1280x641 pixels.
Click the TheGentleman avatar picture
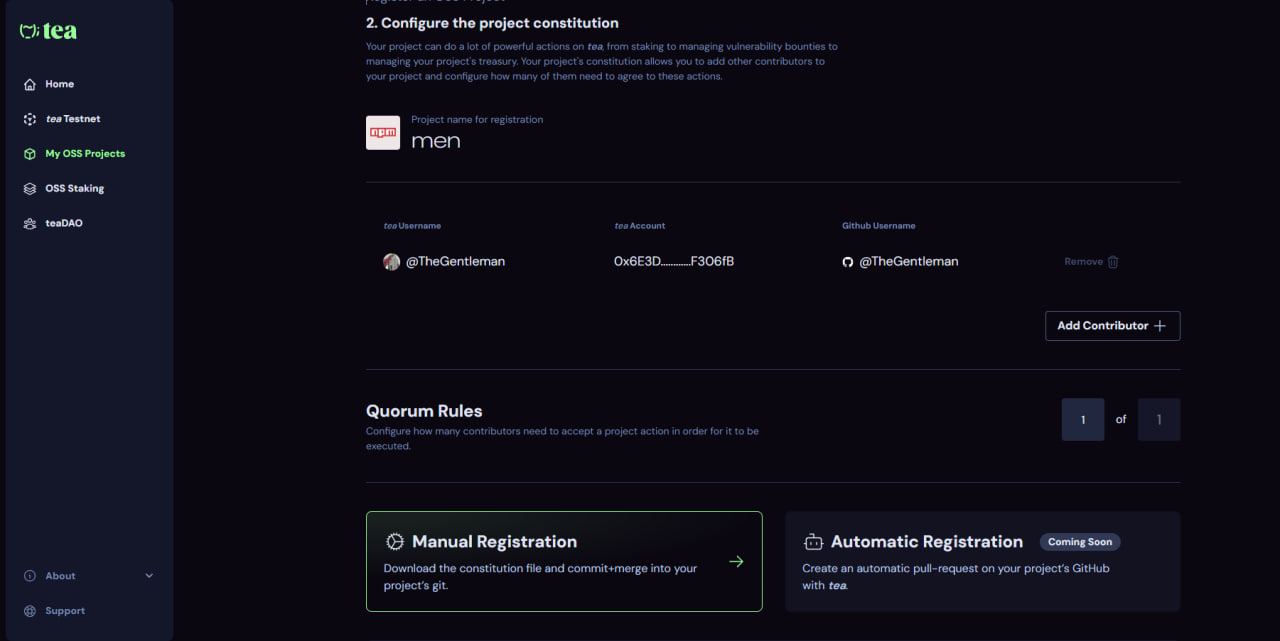[392, 262]
